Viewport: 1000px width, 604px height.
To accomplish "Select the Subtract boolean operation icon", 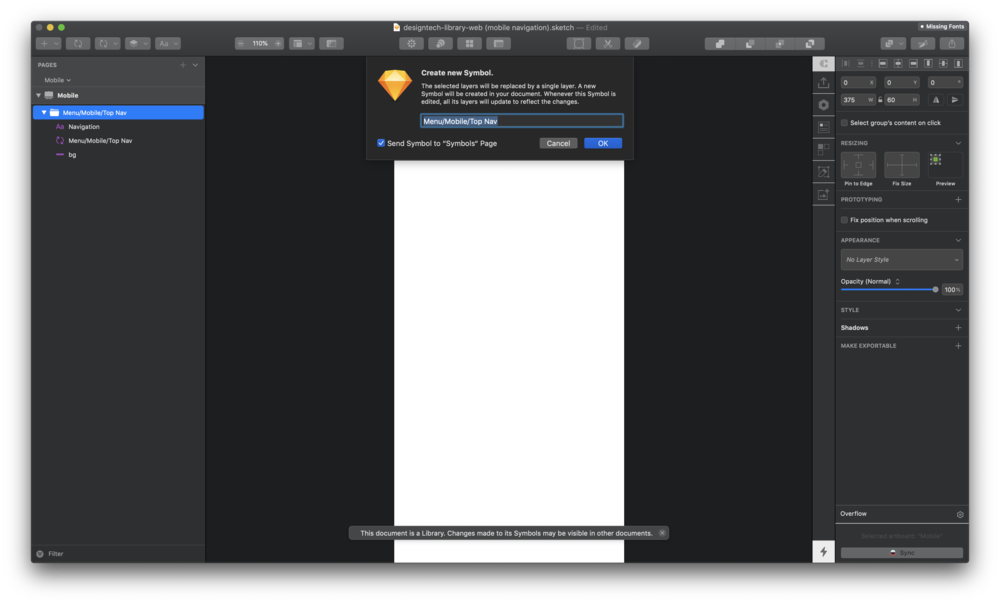I will click(x=750, y=43).
